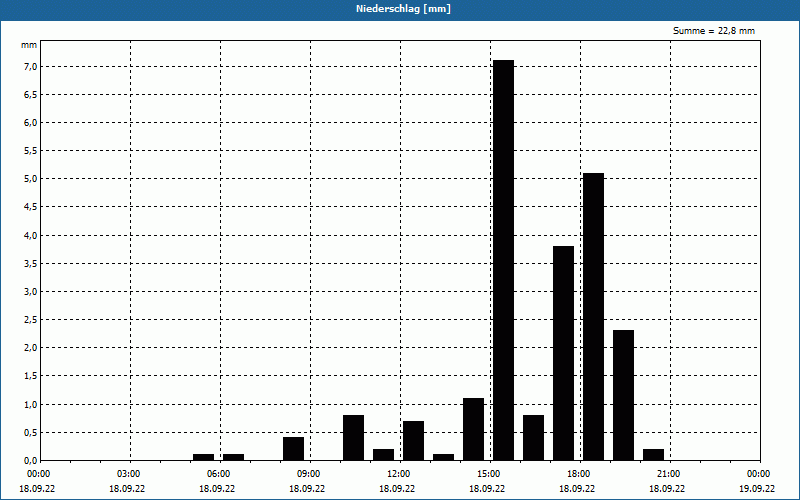
Task: Select the 1,0 y-axis label
Action: pyautogui.click(x=30, y=404)
